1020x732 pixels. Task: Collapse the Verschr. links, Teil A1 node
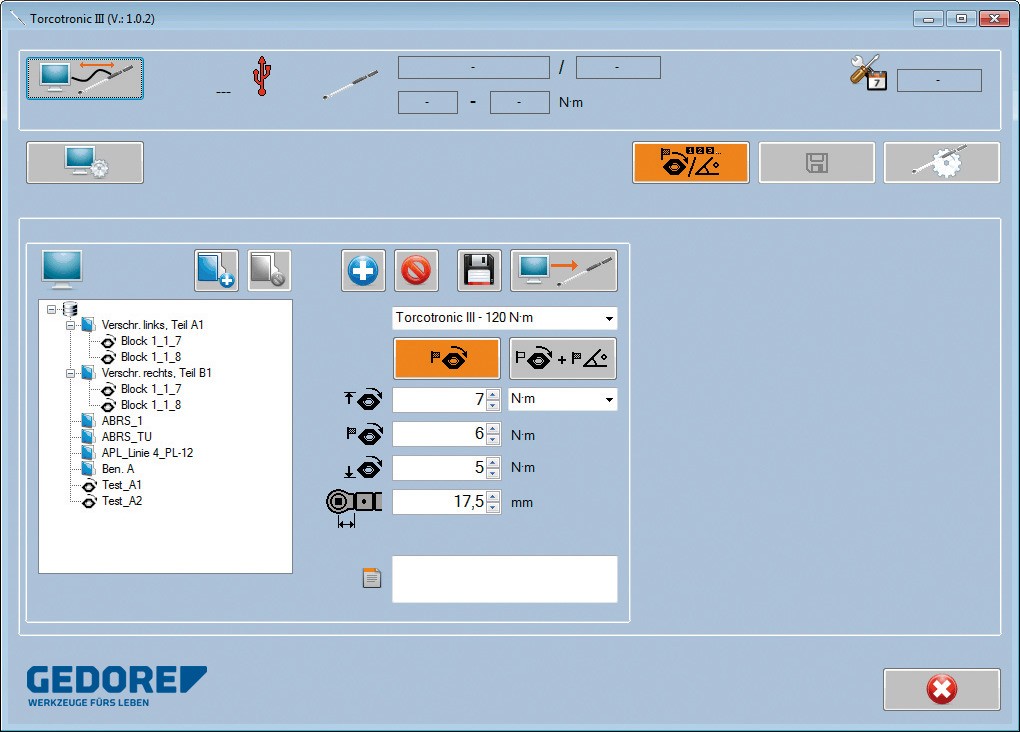tap(71, 325)
